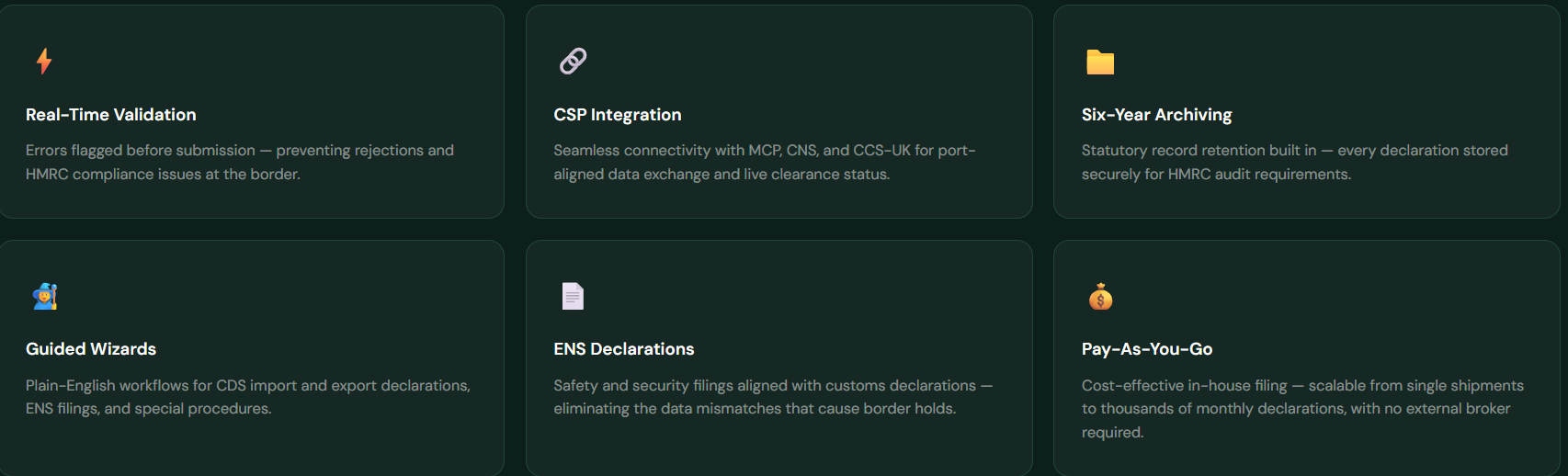Open the Six-Year Archiving heading
The width and height of the screenshot is (1568, 476).
click(x=1156, y=115)
